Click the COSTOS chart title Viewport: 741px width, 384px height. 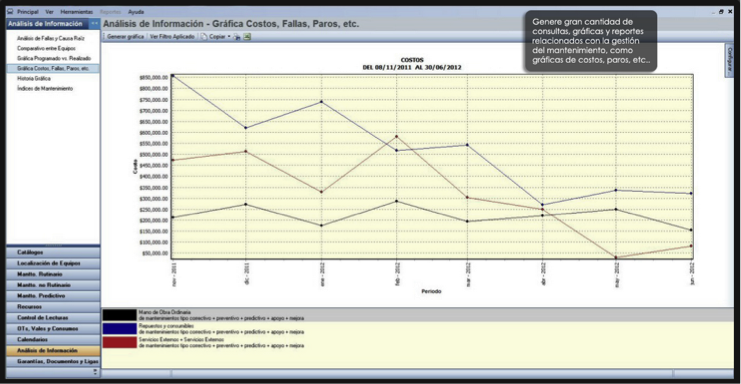click(412, 60)
